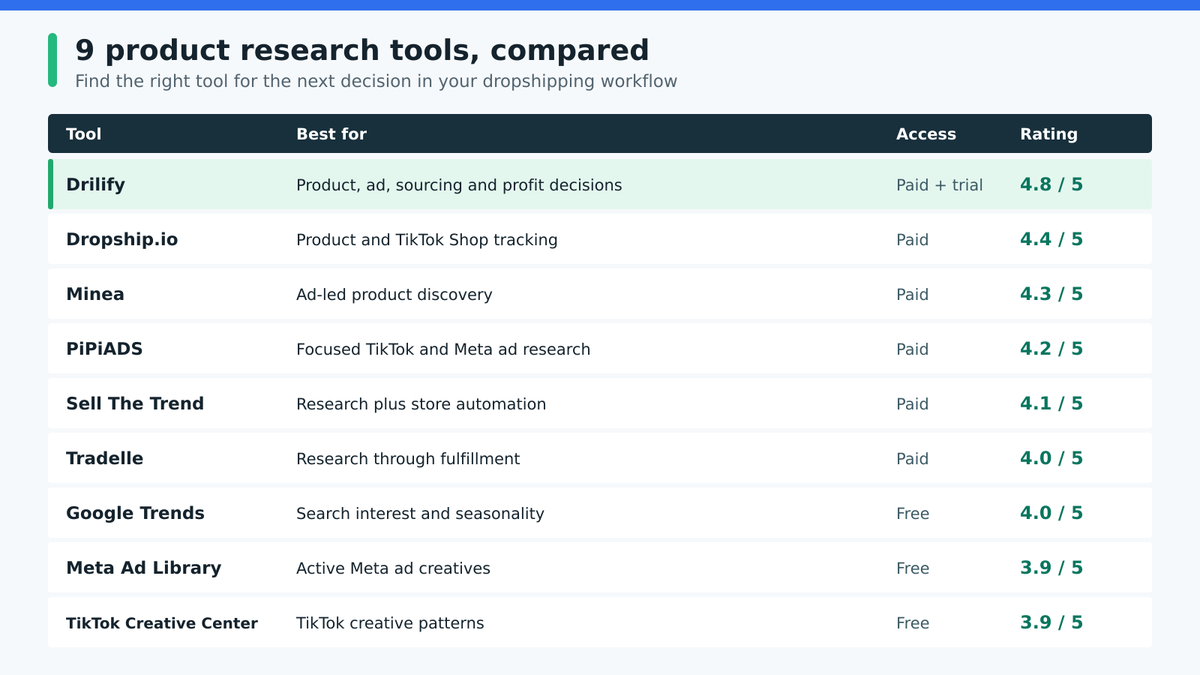Click the 4.4 / 5 rating
The height and width of the screenshot is (675, 1200).
tap(1051, 239)
